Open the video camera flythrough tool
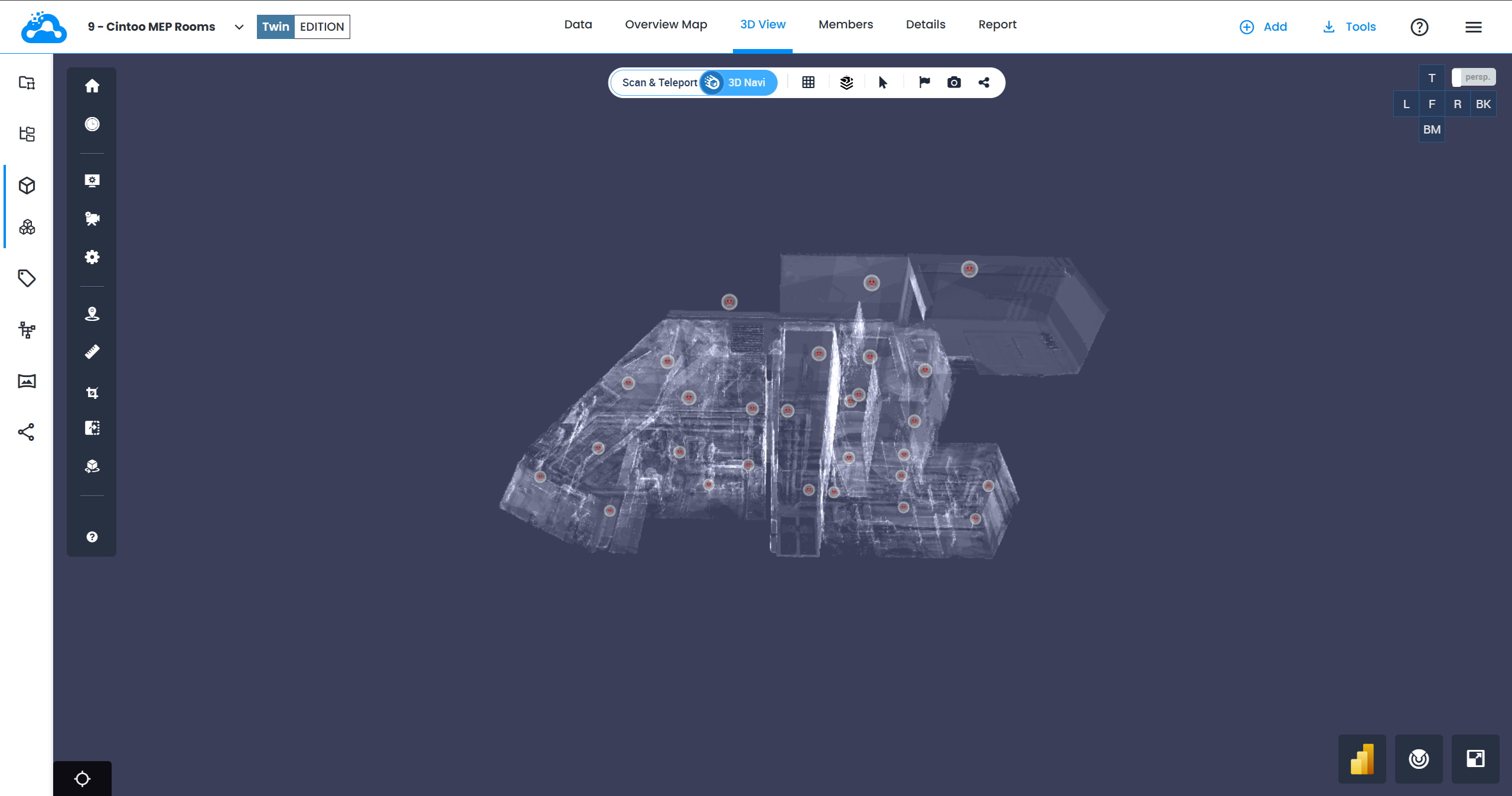1512x796 pixels. tap(92, 219)
